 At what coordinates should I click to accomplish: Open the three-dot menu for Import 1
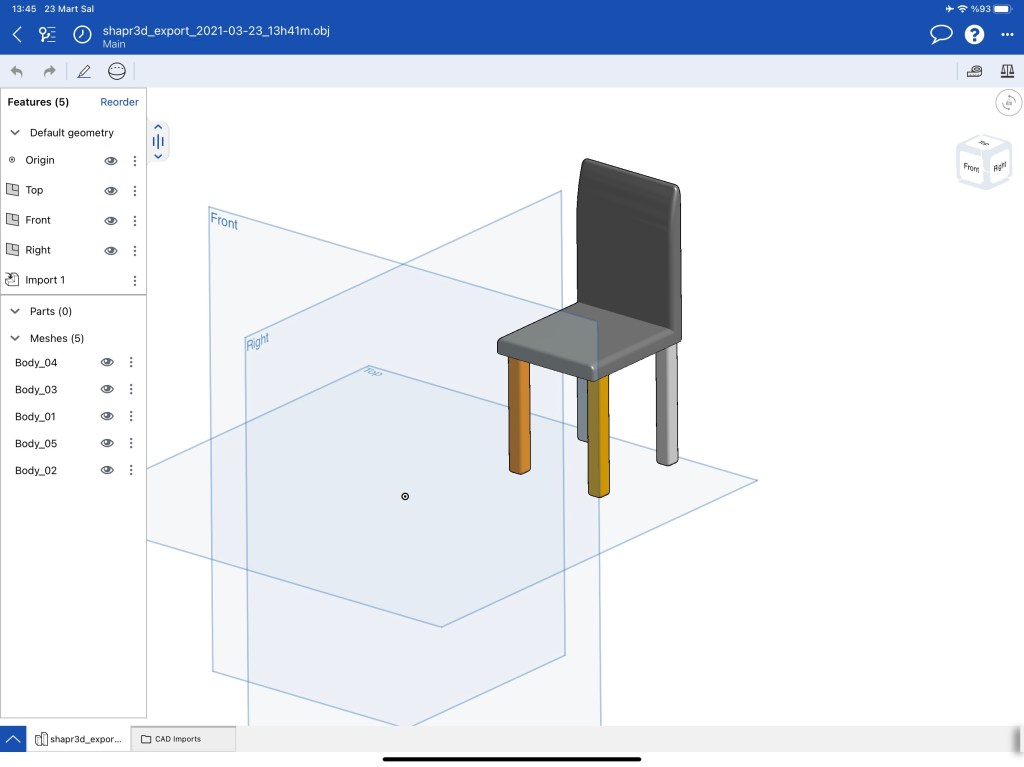tap(135, 280)
